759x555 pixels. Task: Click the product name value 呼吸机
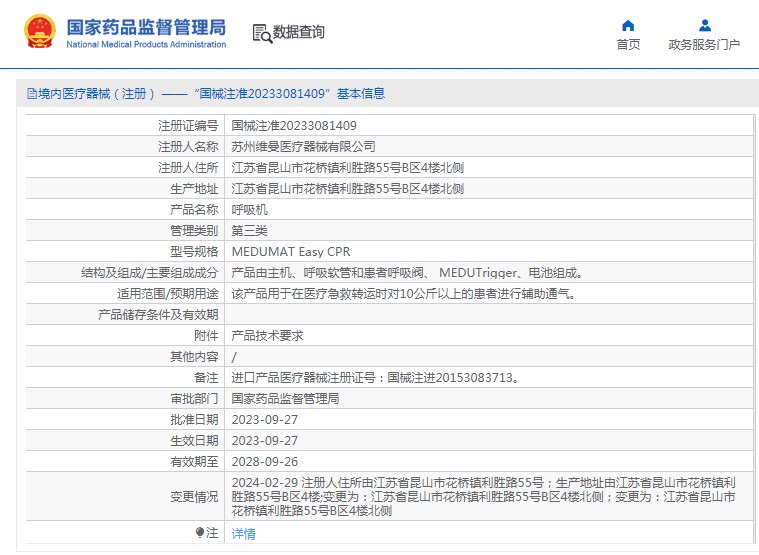pyautogui.click(x=250, y=210)
